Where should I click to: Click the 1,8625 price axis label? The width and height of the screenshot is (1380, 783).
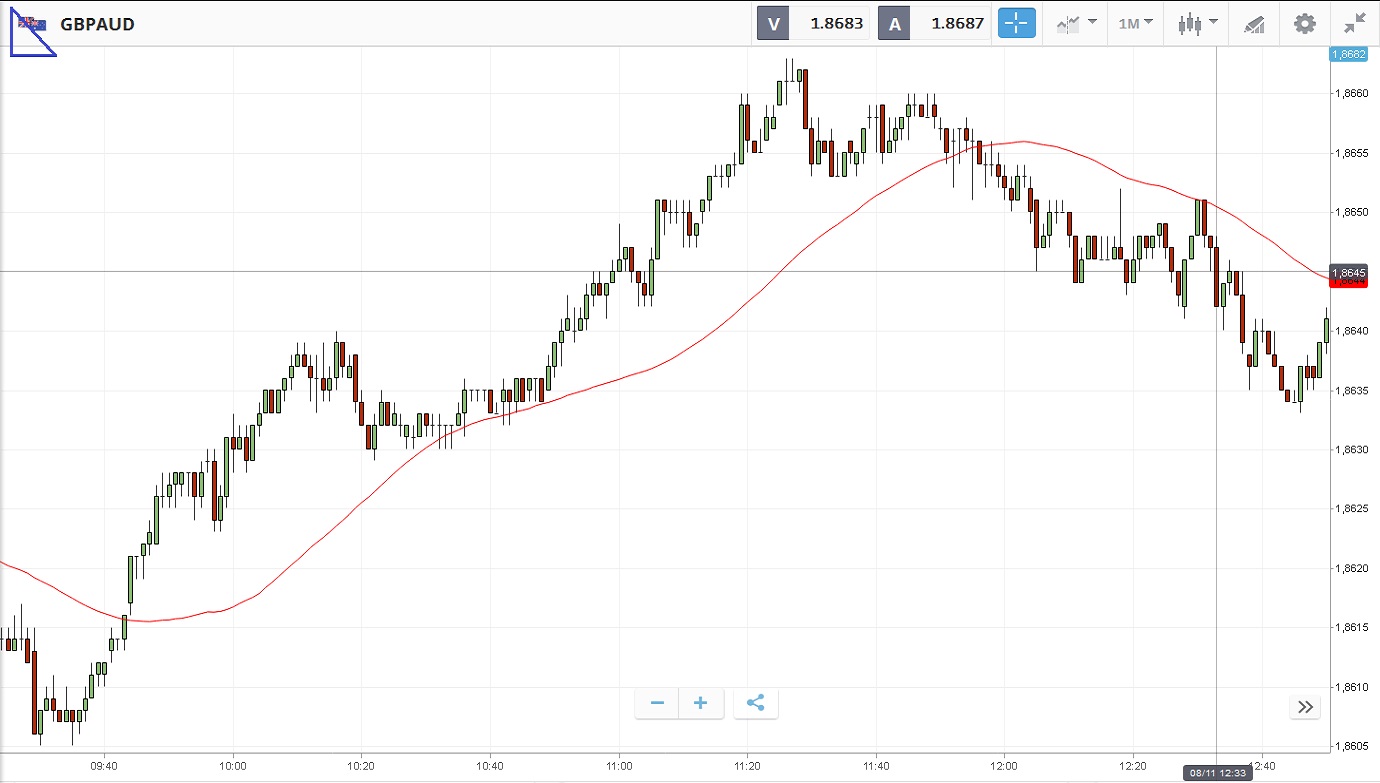pyautogui.click(x=1350, y=509)
